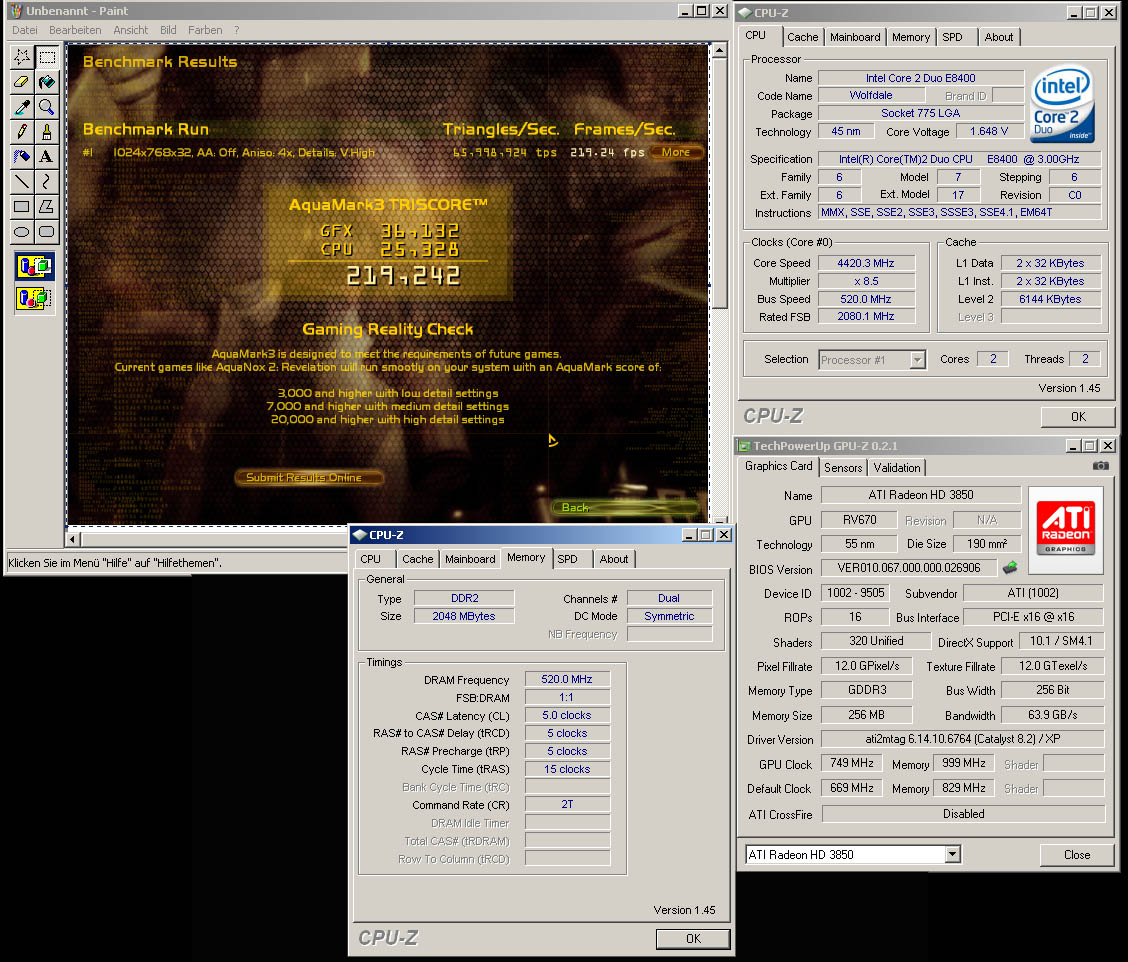Select the Text tool in Paint
1128x962 pixels.
[x=47, y=157]
